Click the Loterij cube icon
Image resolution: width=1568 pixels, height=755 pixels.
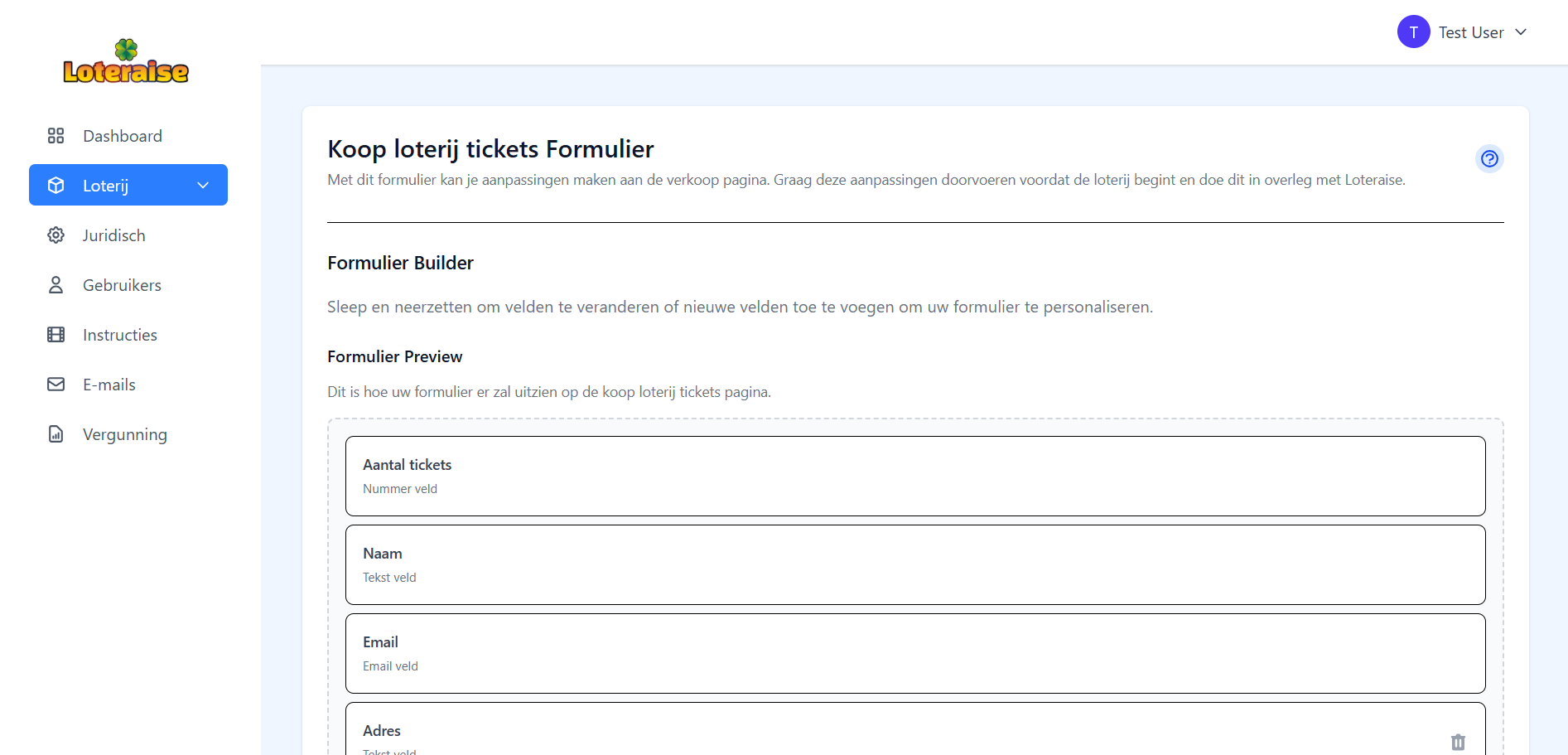(55, 186)
